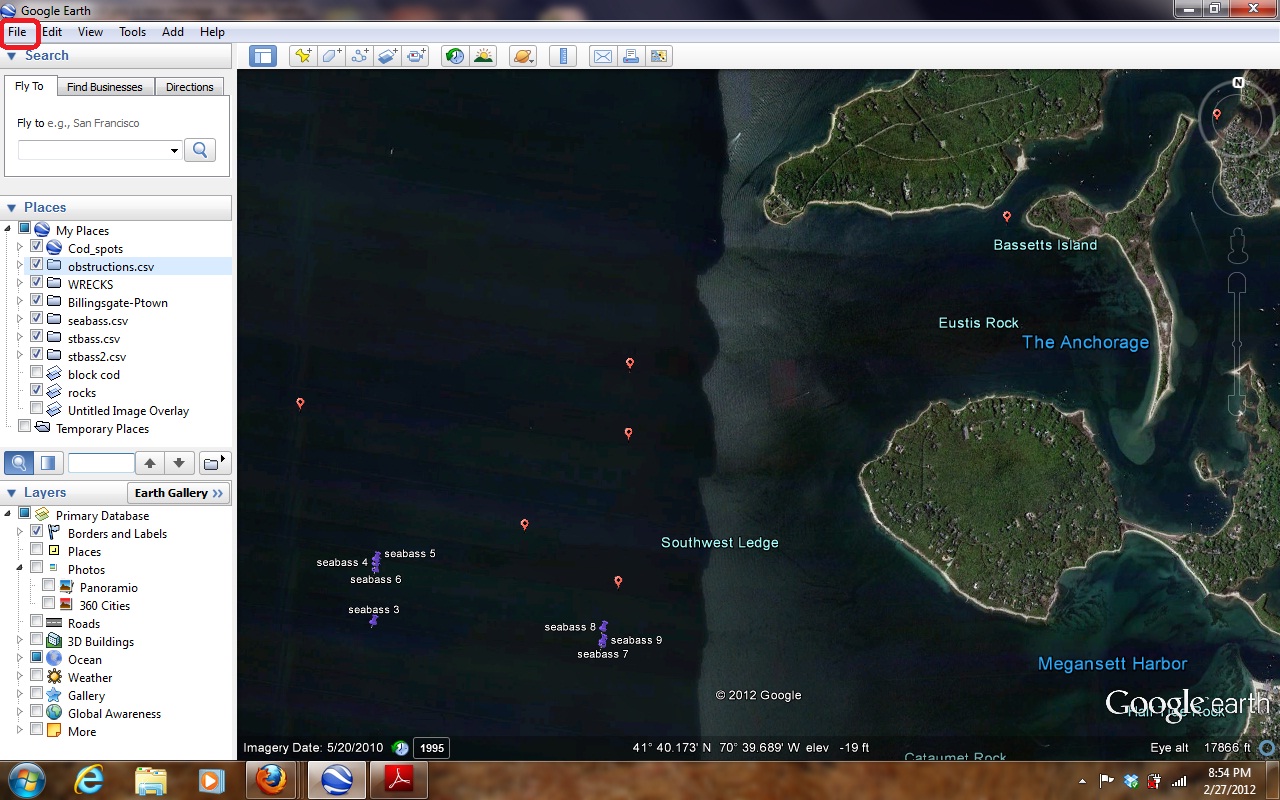Click the red marker near Bassetts Island
This screenshot has width=1280, height=800.
click(1007, 216)
